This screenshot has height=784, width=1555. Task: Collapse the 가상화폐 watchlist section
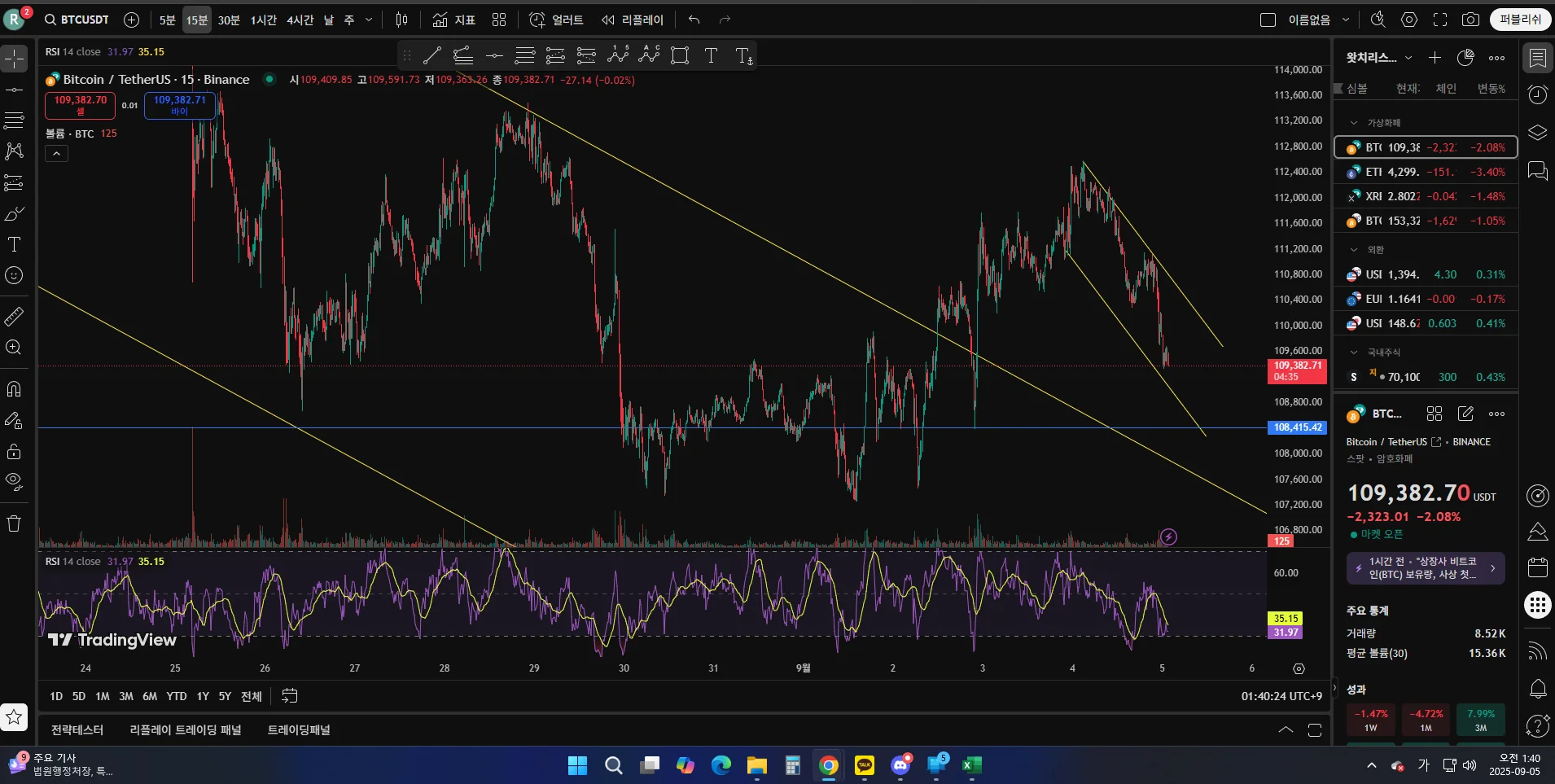(1354, 123)
